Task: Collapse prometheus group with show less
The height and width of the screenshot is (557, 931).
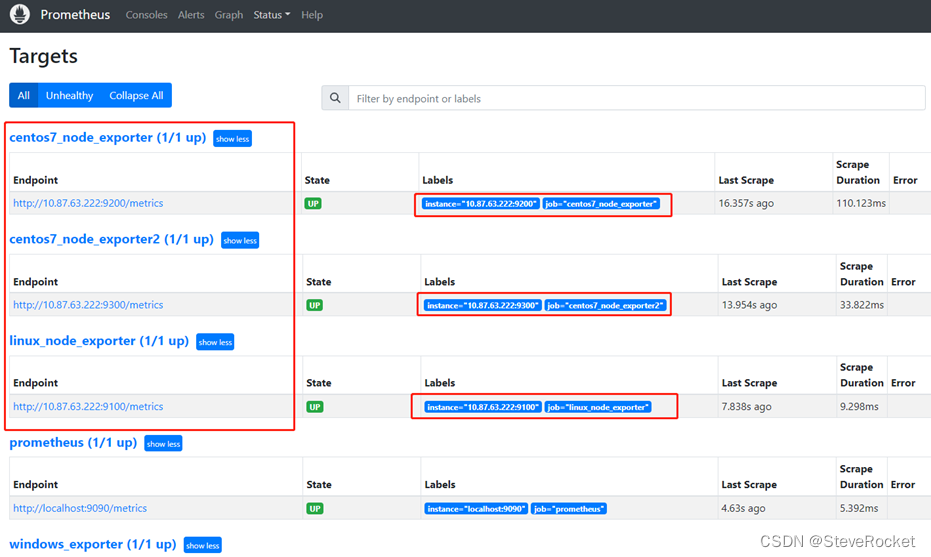Action: (x=163, y=444)
